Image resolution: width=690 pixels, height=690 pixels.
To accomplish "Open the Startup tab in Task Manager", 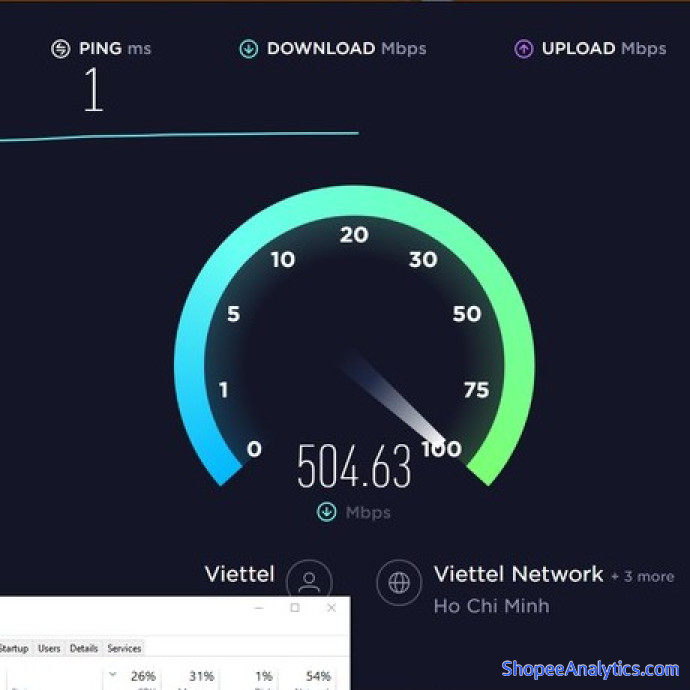I will click(14, 648).
